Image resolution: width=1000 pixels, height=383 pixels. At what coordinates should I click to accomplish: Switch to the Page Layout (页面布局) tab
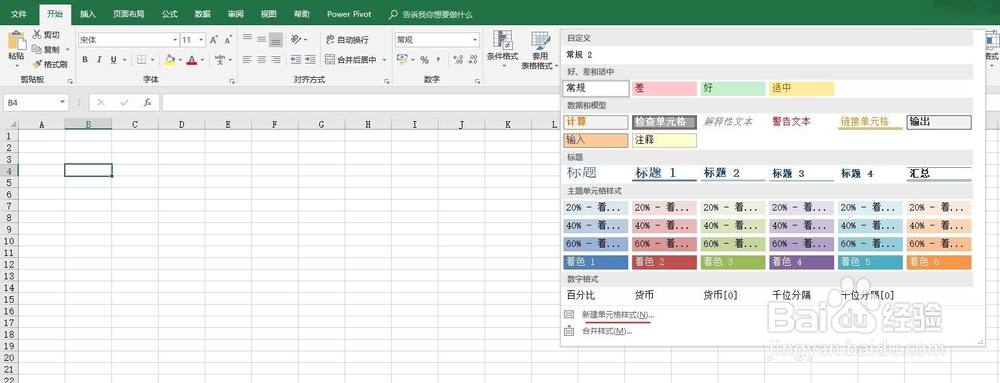pos(128,14)
